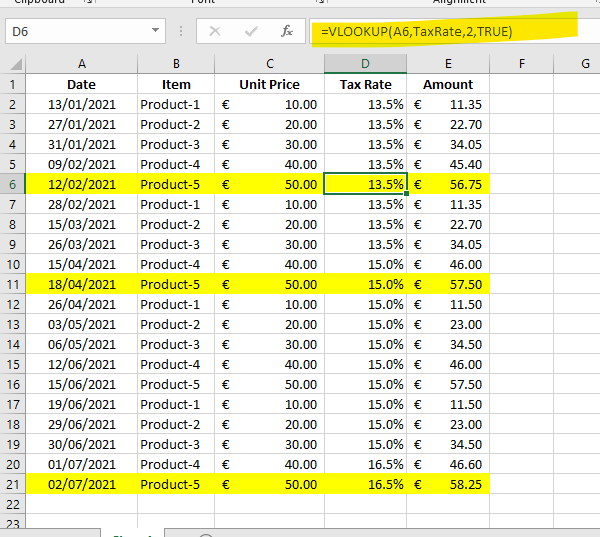Open the formula bar options dots handle
600x537 pixels.
coord(181,31)
